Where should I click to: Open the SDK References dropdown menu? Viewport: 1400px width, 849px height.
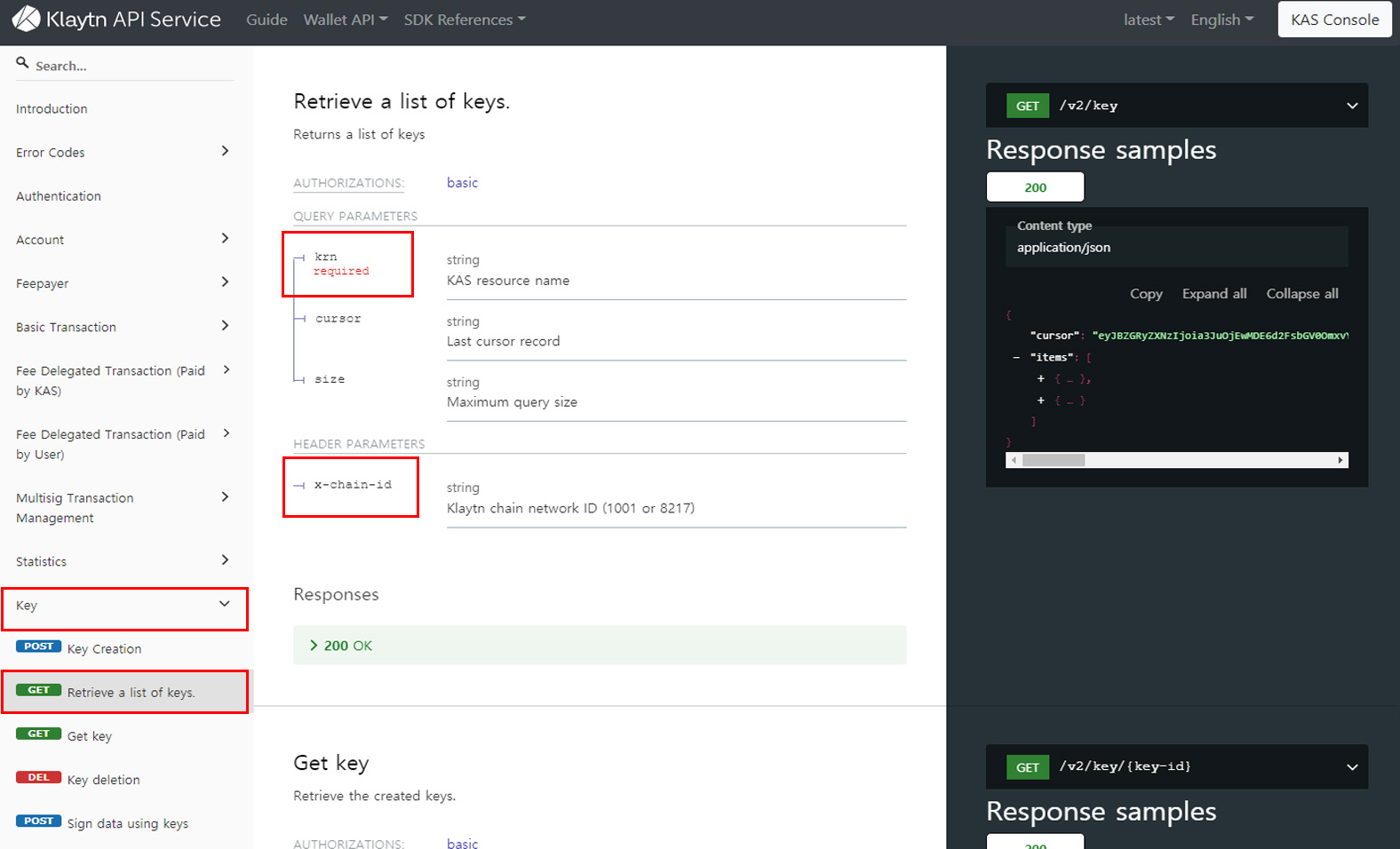pos(465,20)
